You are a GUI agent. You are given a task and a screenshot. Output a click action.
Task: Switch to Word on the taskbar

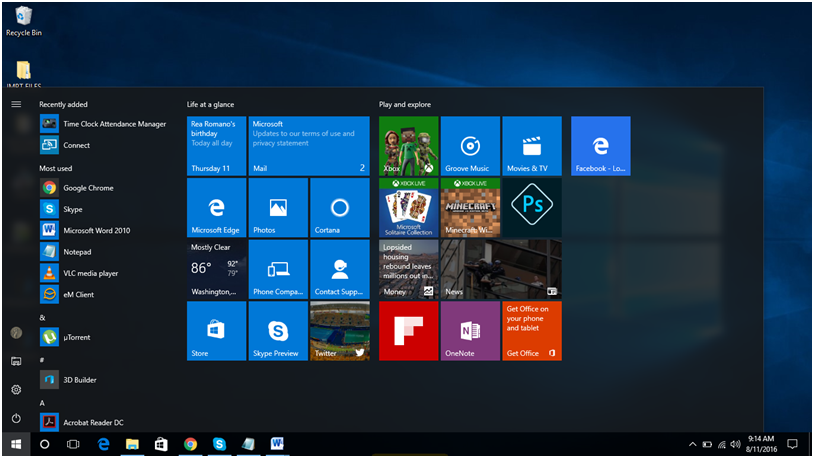click(277, 444)
